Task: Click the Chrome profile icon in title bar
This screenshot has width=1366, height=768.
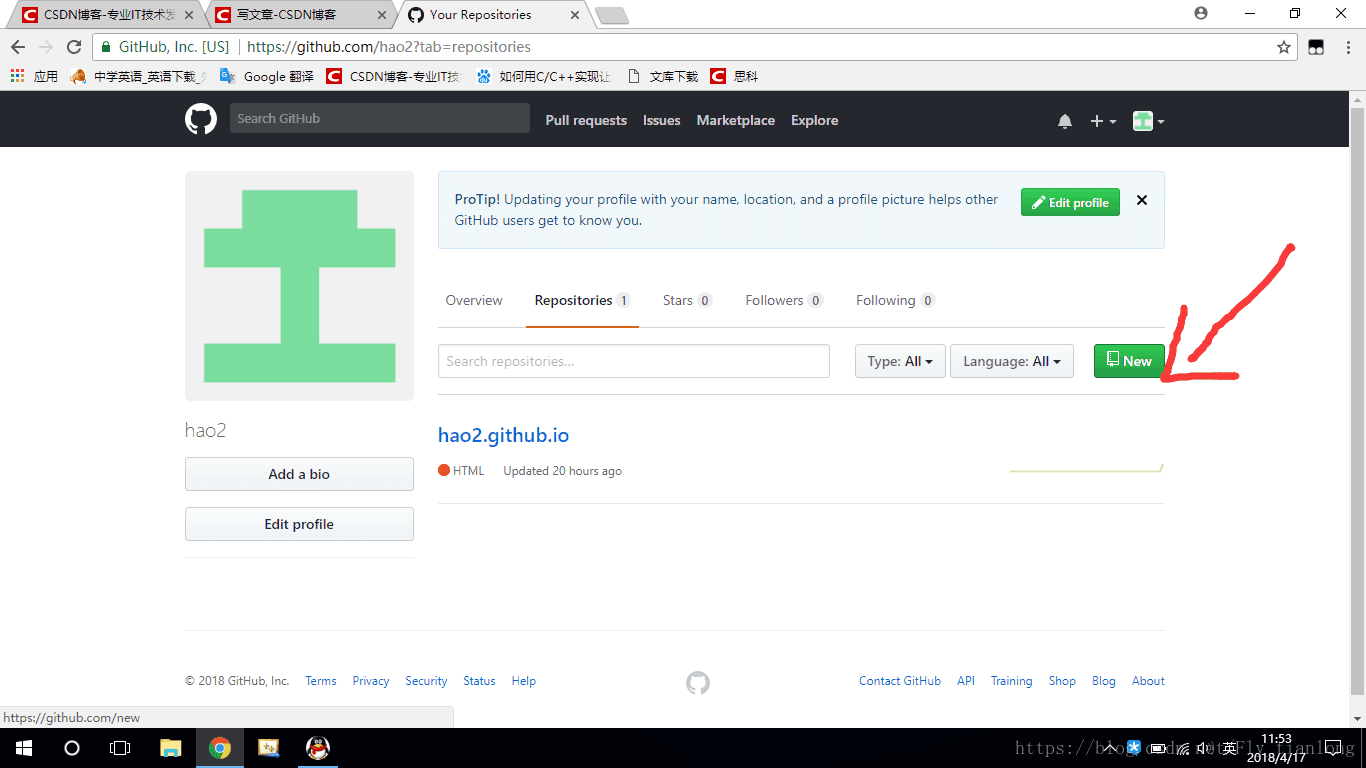Action: click(x=1201, y=13)
